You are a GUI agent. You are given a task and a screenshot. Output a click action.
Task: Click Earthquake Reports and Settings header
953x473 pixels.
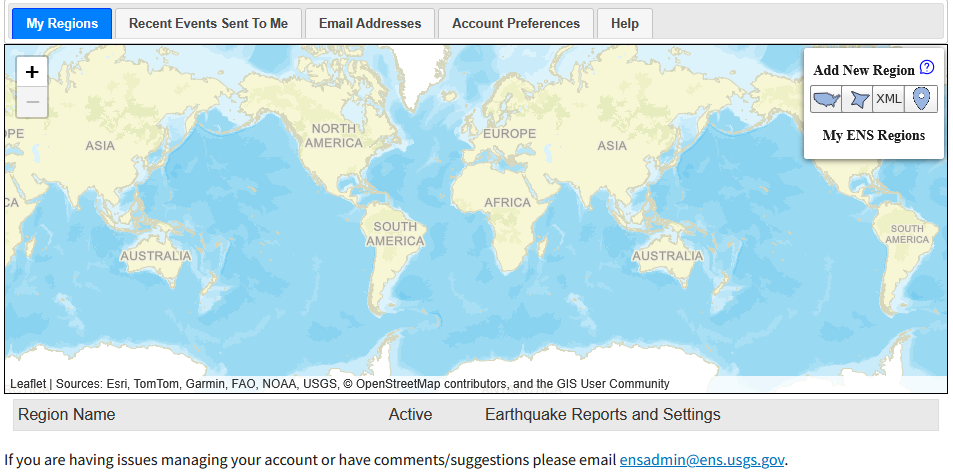(x=602, y=415)
